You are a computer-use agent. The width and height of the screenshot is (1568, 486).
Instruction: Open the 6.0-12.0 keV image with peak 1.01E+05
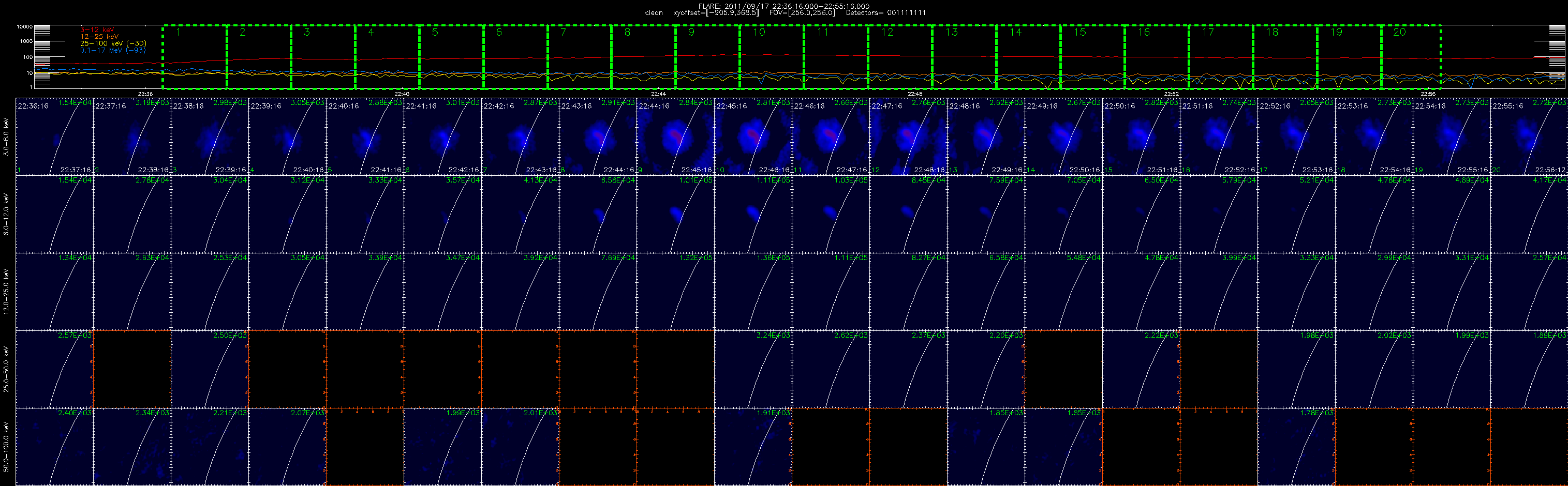pyautogui.click(x=675, y=214)
